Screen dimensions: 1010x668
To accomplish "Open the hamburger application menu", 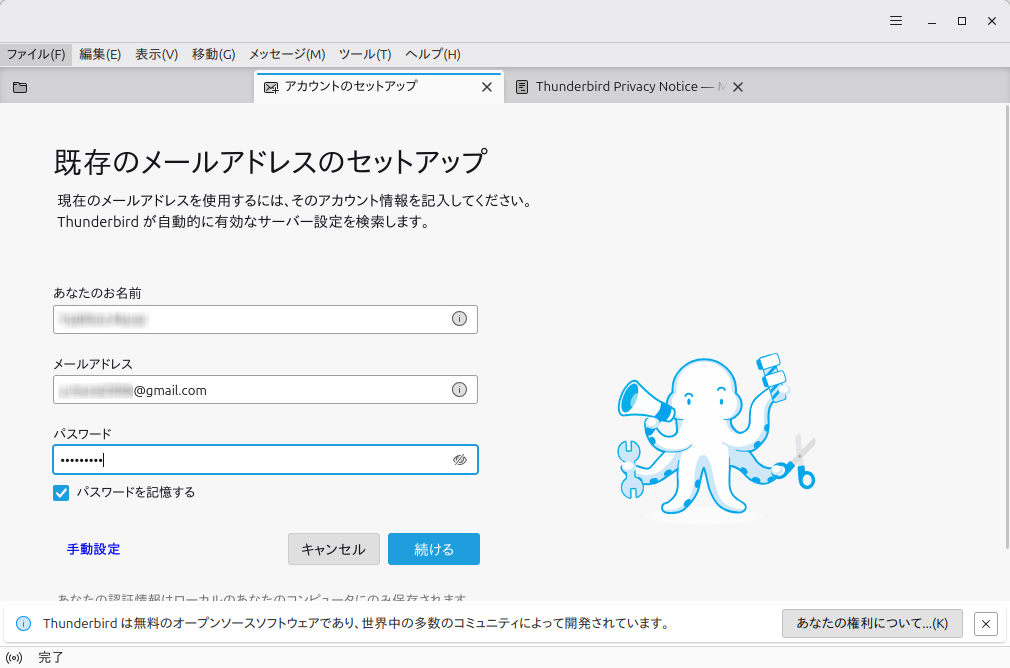I will [897, 21].
